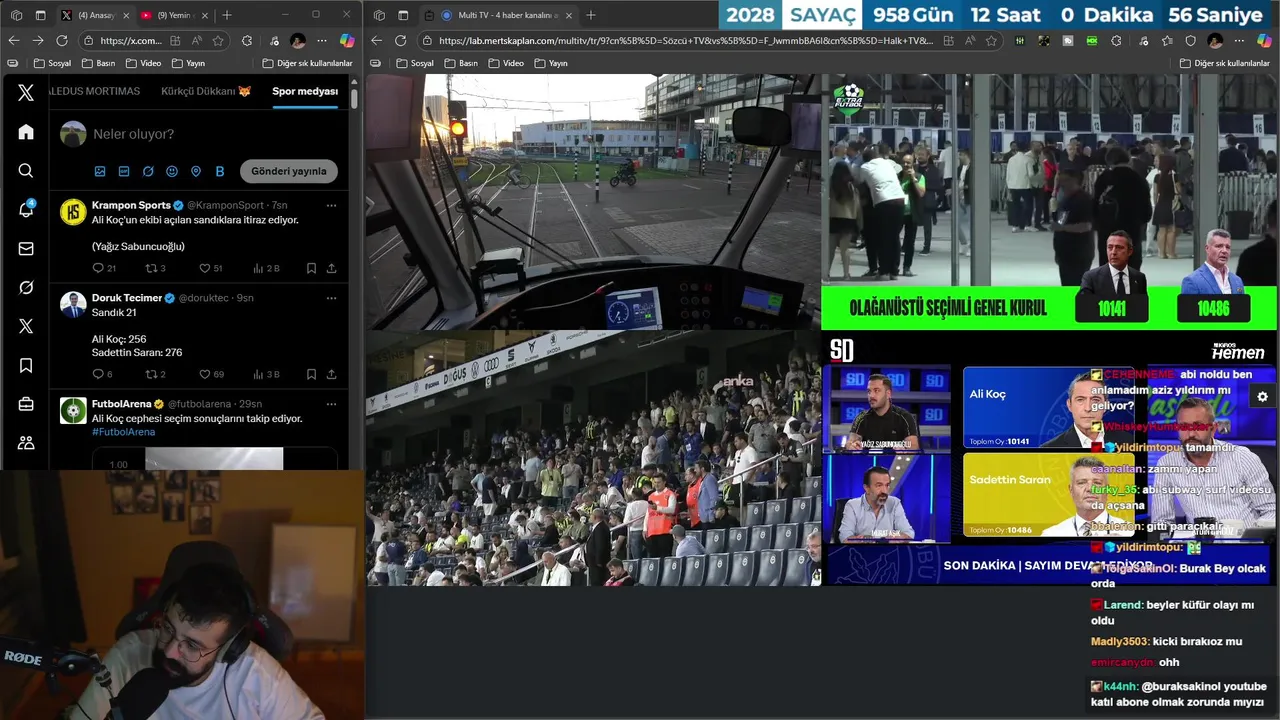Switch to the Kürkçü Dükkanı tab
Image resolution: width=1280 pixels, height=720 pixels.
tap(206, 91)
